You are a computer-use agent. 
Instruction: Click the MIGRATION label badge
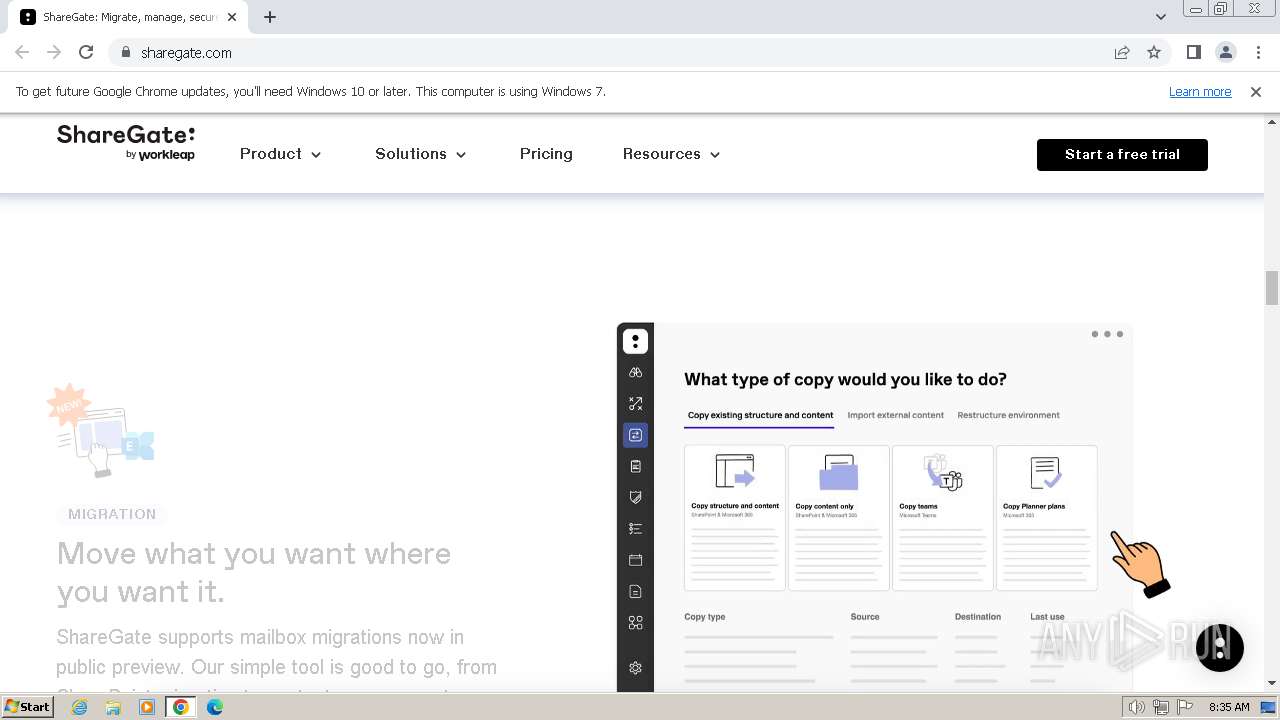click(112, 514)
